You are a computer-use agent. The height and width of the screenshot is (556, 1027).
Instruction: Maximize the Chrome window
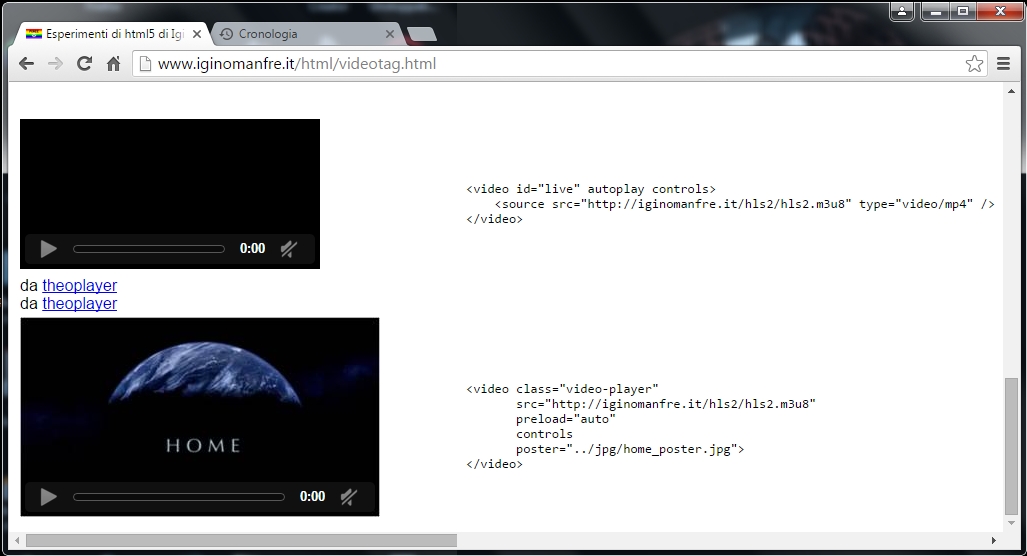963,11
